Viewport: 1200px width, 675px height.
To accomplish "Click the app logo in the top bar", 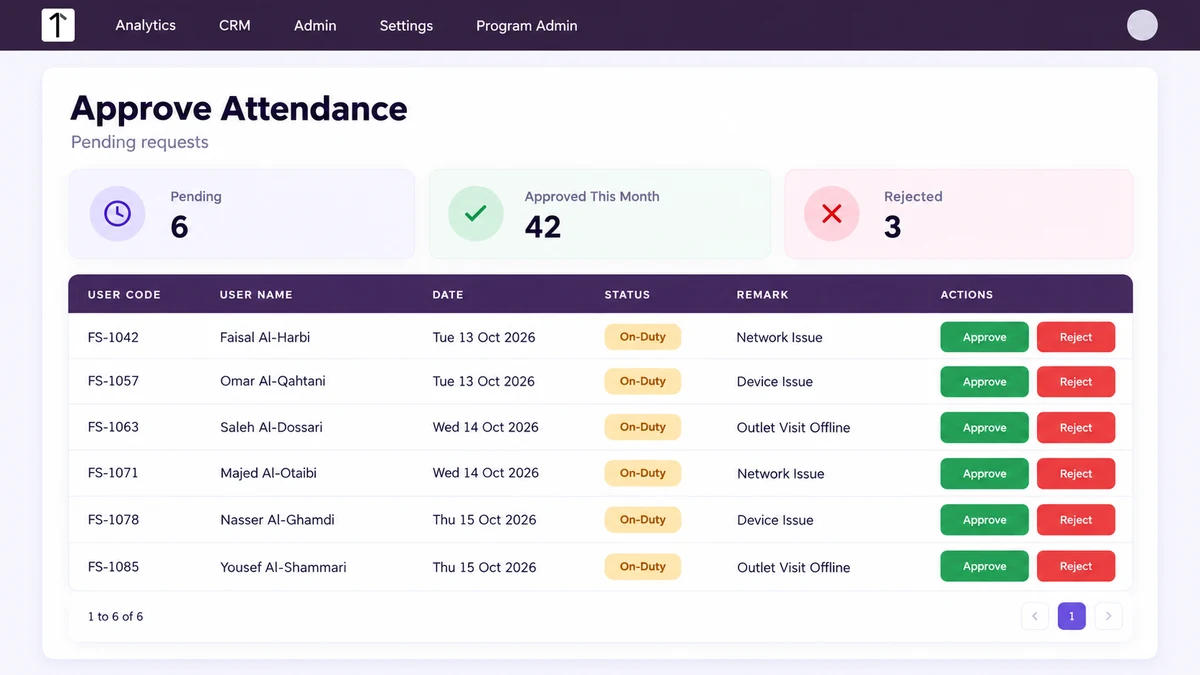I will tap(58, 25).
